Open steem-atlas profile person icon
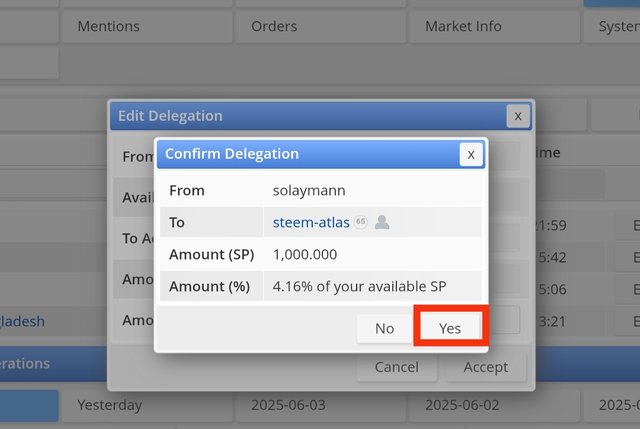Screen dimensions: 640x429 coord(382,222)
